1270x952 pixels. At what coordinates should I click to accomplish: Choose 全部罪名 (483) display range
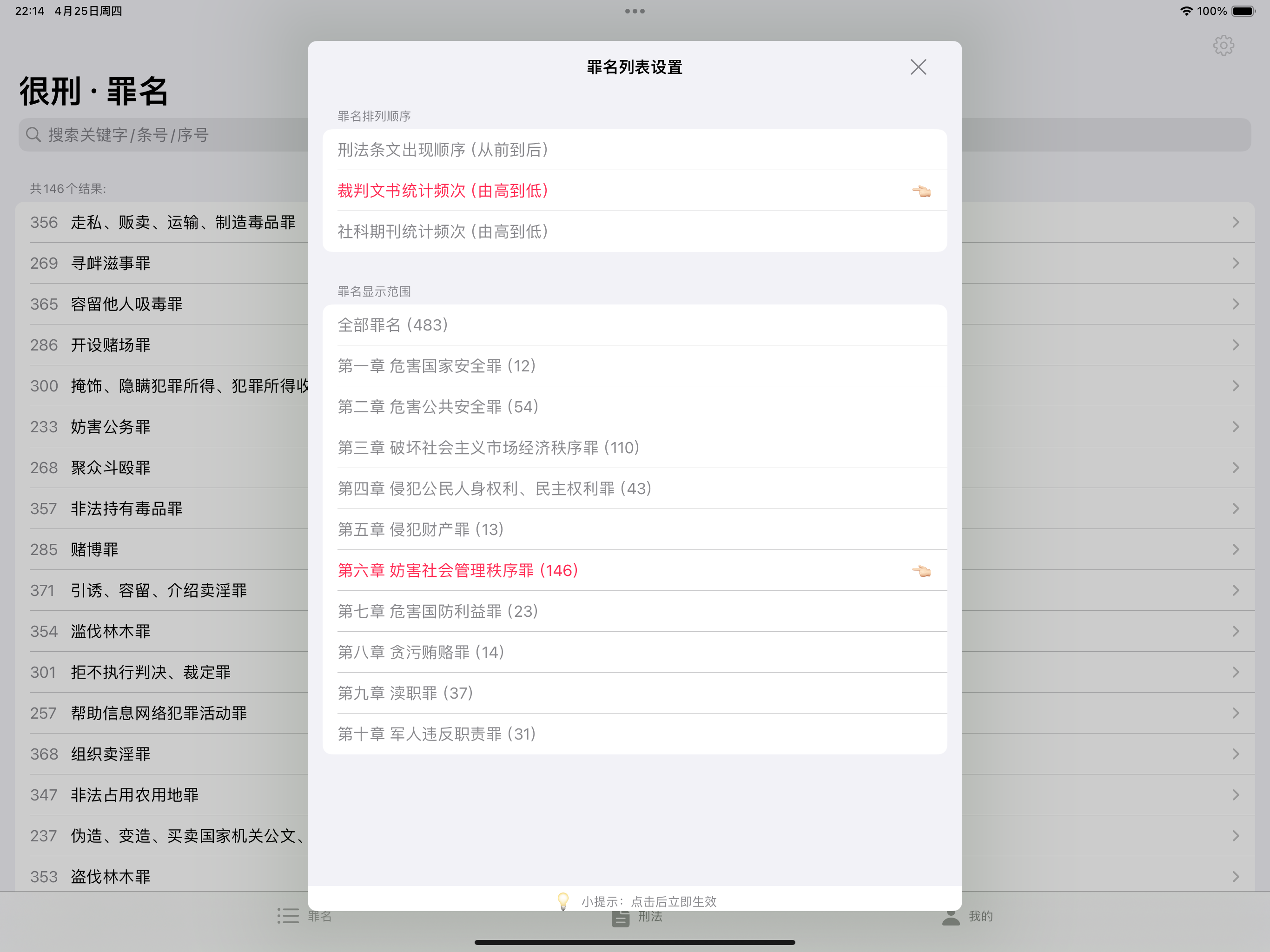635,325
